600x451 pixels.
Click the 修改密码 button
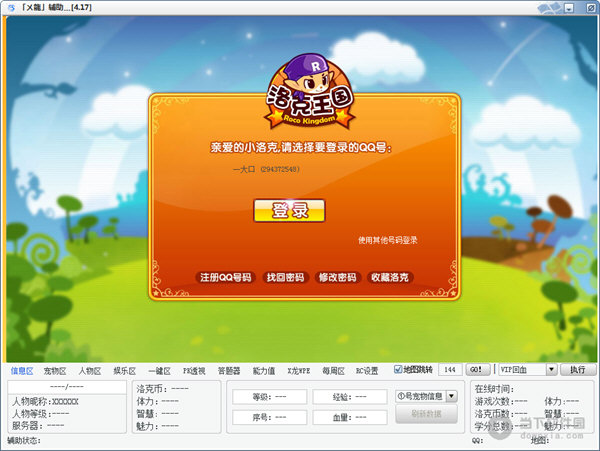pyautogui.click(x=338, y=277)
